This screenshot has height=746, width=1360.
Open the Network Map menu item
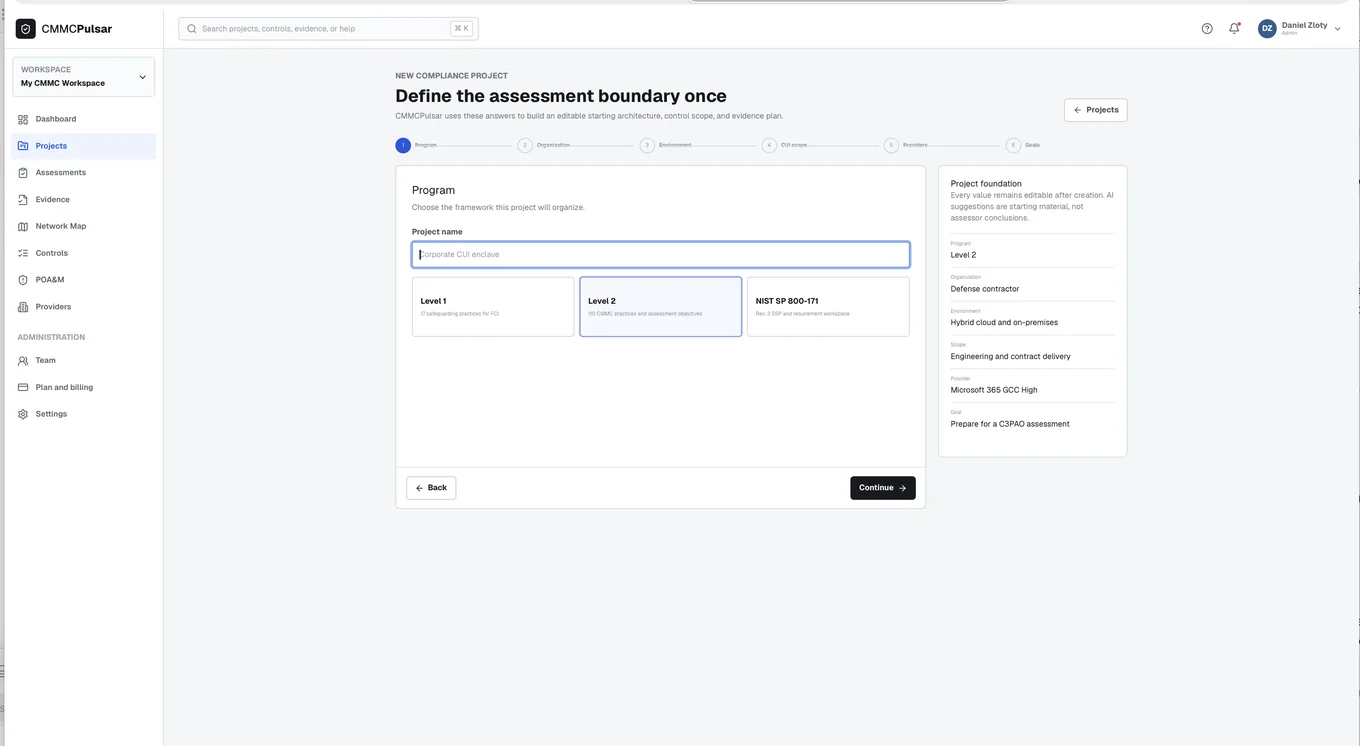coord(84,226)
